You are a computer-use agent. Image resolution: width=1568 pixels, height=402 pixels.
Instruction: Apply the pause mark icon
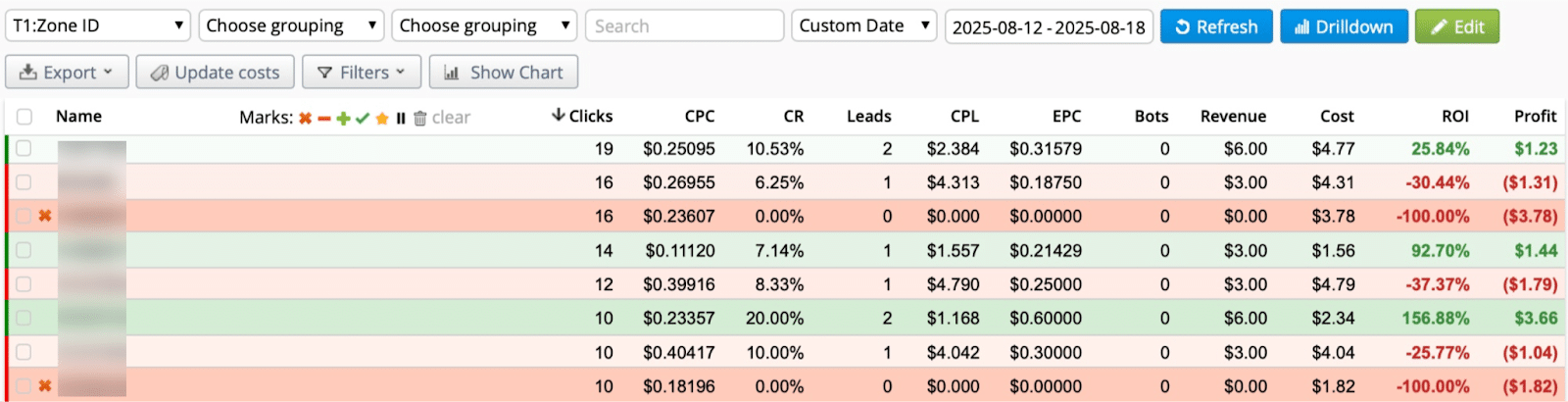tap(401, 118)
